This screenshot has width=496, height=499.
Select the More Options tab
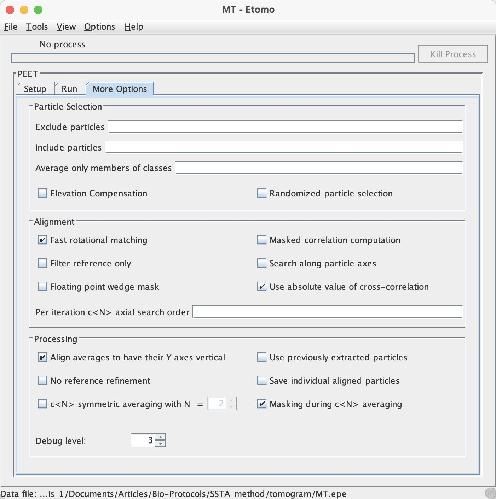(119, 89)
